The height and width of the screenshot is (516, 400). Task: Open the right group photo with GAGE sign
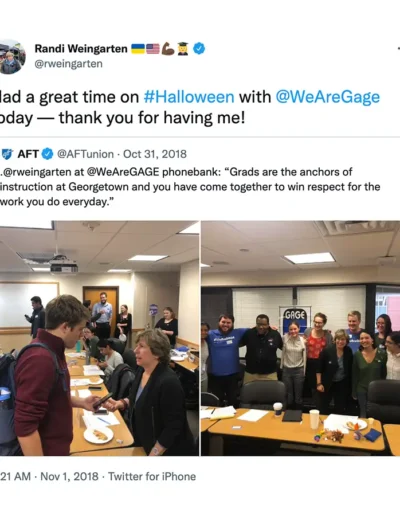301,338
